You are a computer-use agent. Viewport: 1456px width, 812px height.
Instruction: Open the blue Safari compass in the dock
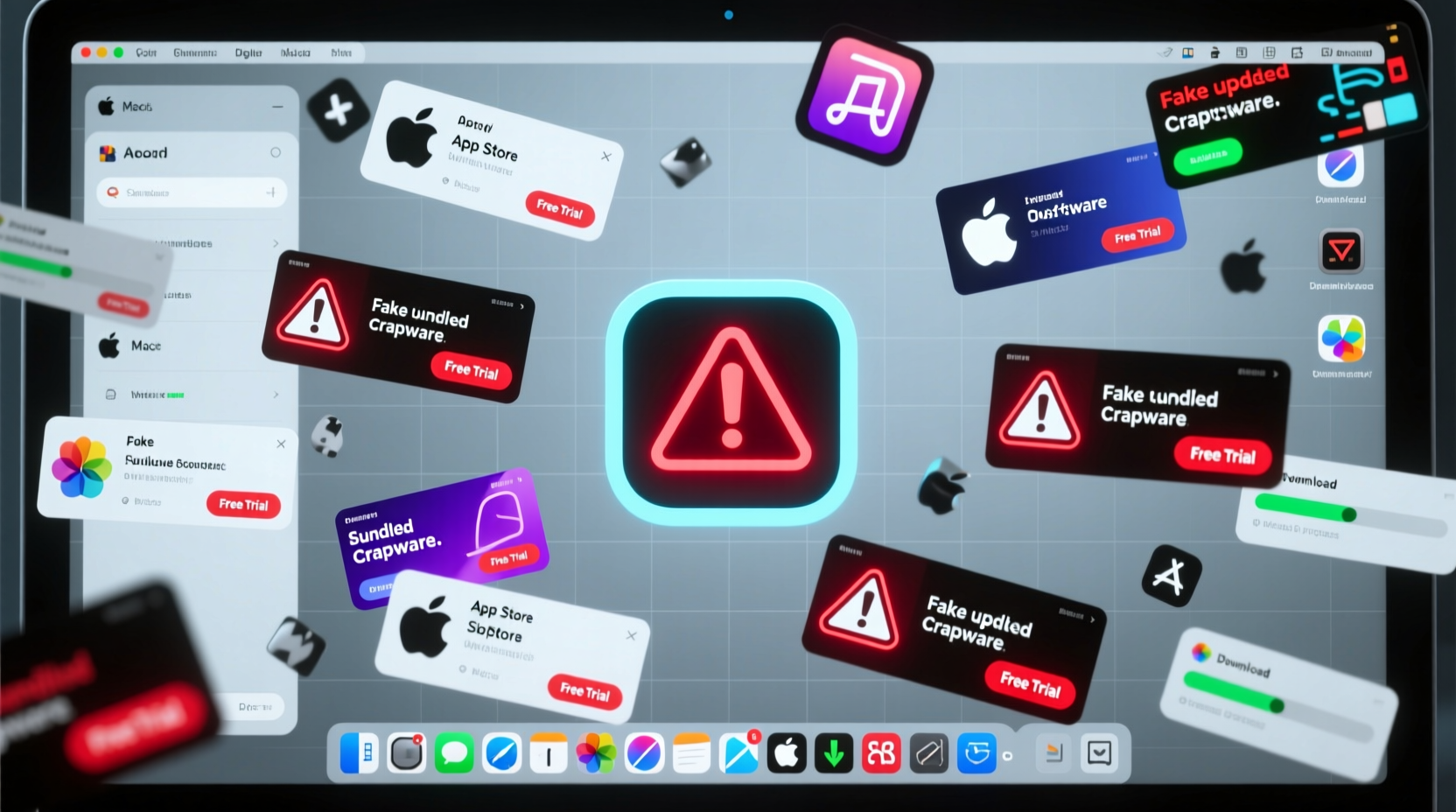(x=502, y=753)
